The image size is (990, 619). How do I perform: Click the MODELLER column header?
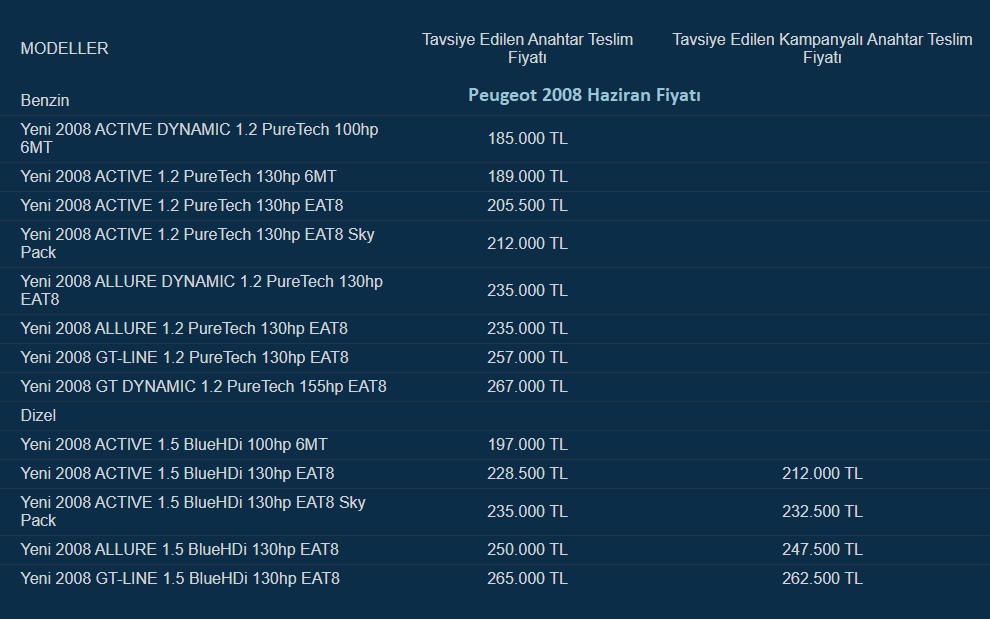[x=64, y=48]
